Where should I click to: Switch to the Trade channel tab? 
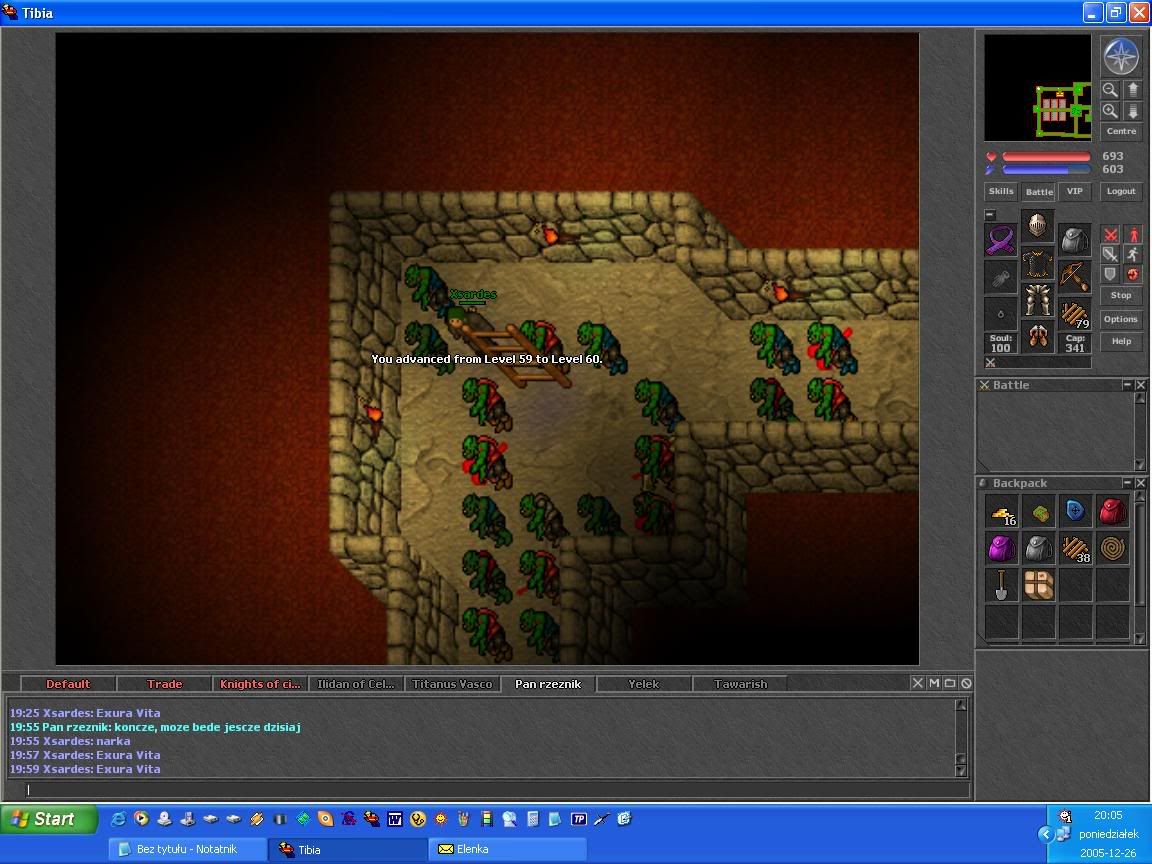pos(165,684)
